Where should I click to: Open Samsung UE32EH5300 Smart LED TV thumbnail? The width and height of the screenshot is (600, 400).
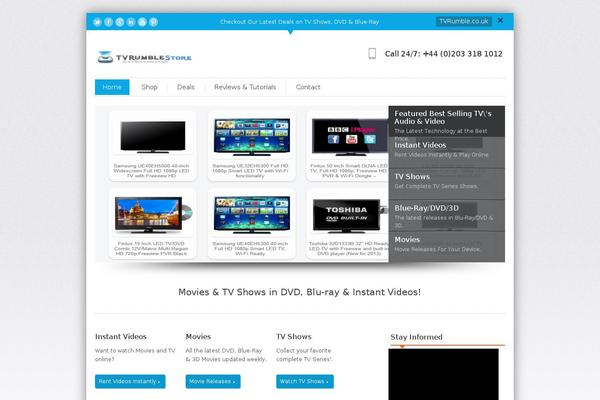coord(252,136)
